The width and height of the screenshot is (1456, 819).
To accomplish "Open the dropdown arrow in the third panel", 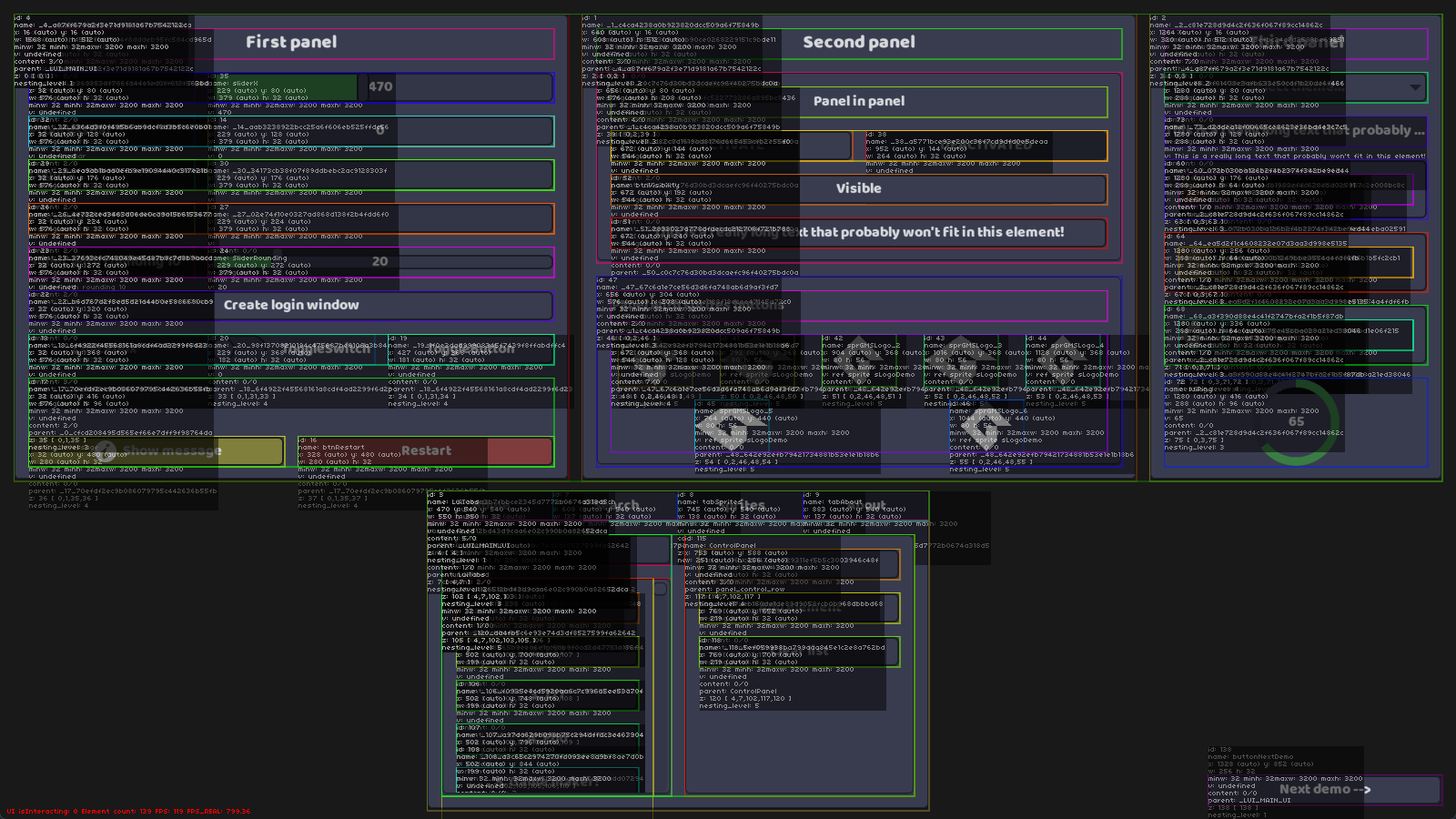I will 1415,87.
